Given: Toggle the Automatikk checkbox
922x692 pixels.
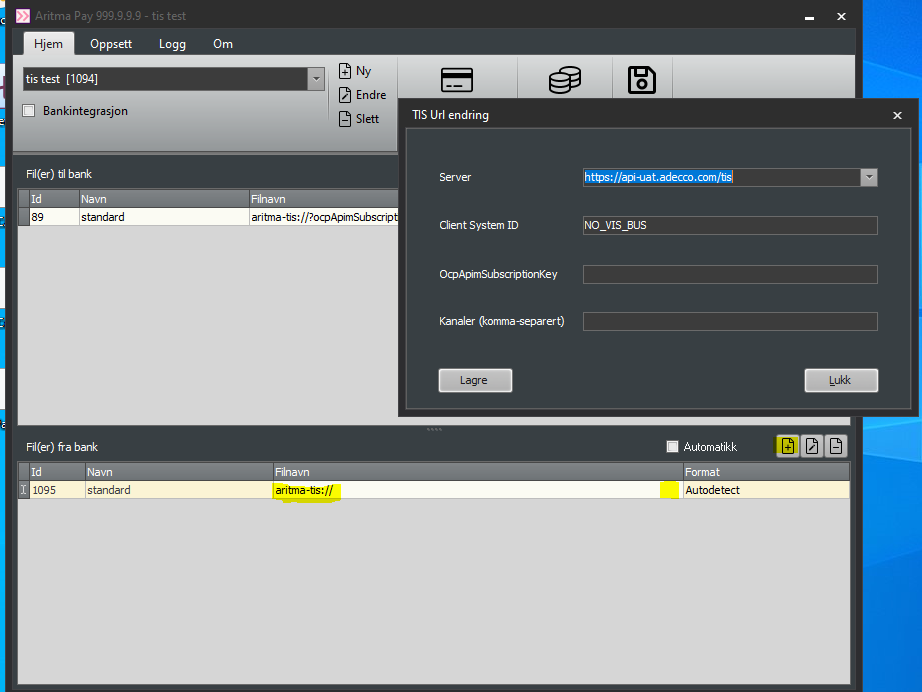Looking at the screenshot, I should [x=673, y=447].
